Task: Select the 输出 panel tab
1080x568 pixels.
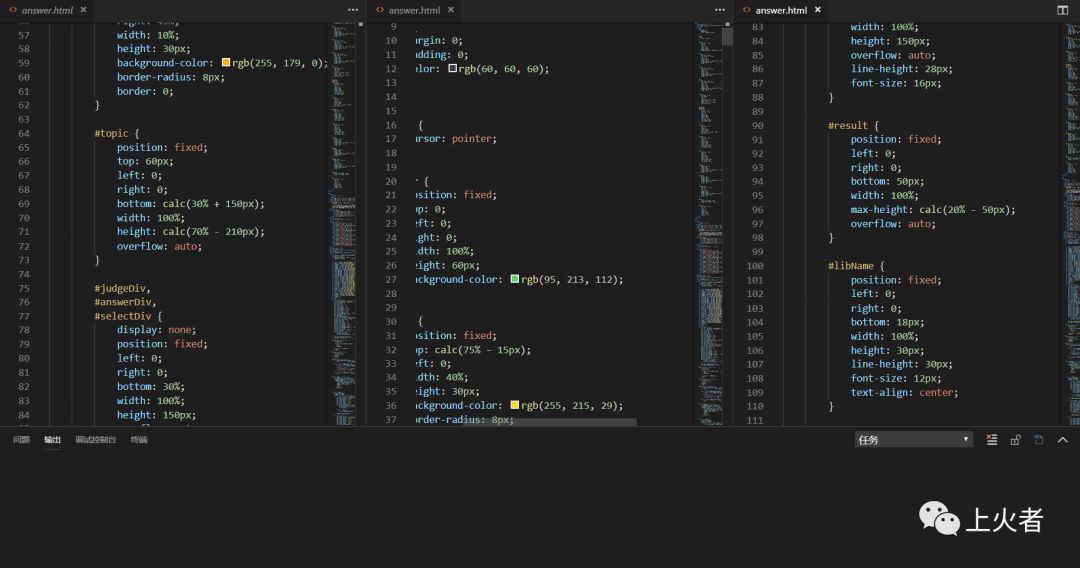Action: pyautogui.click(x=52, y=440)
